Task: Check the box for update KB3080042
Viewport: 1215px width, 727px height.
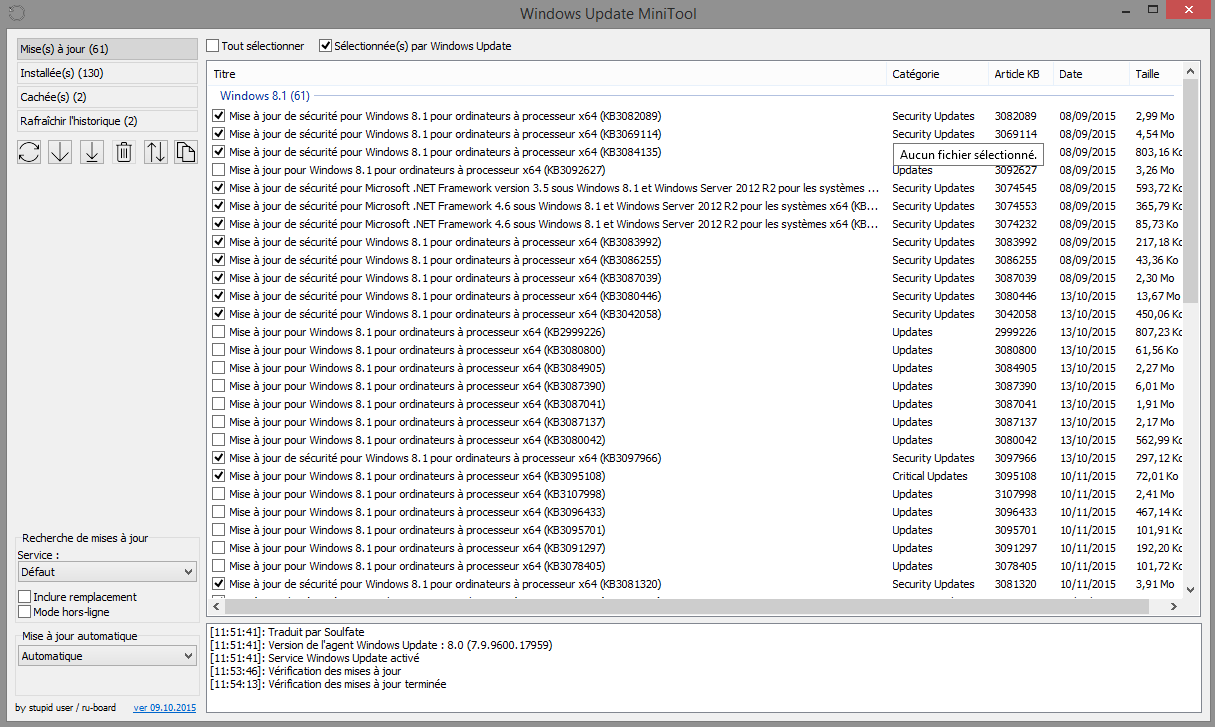Action: tap(219, 440)
